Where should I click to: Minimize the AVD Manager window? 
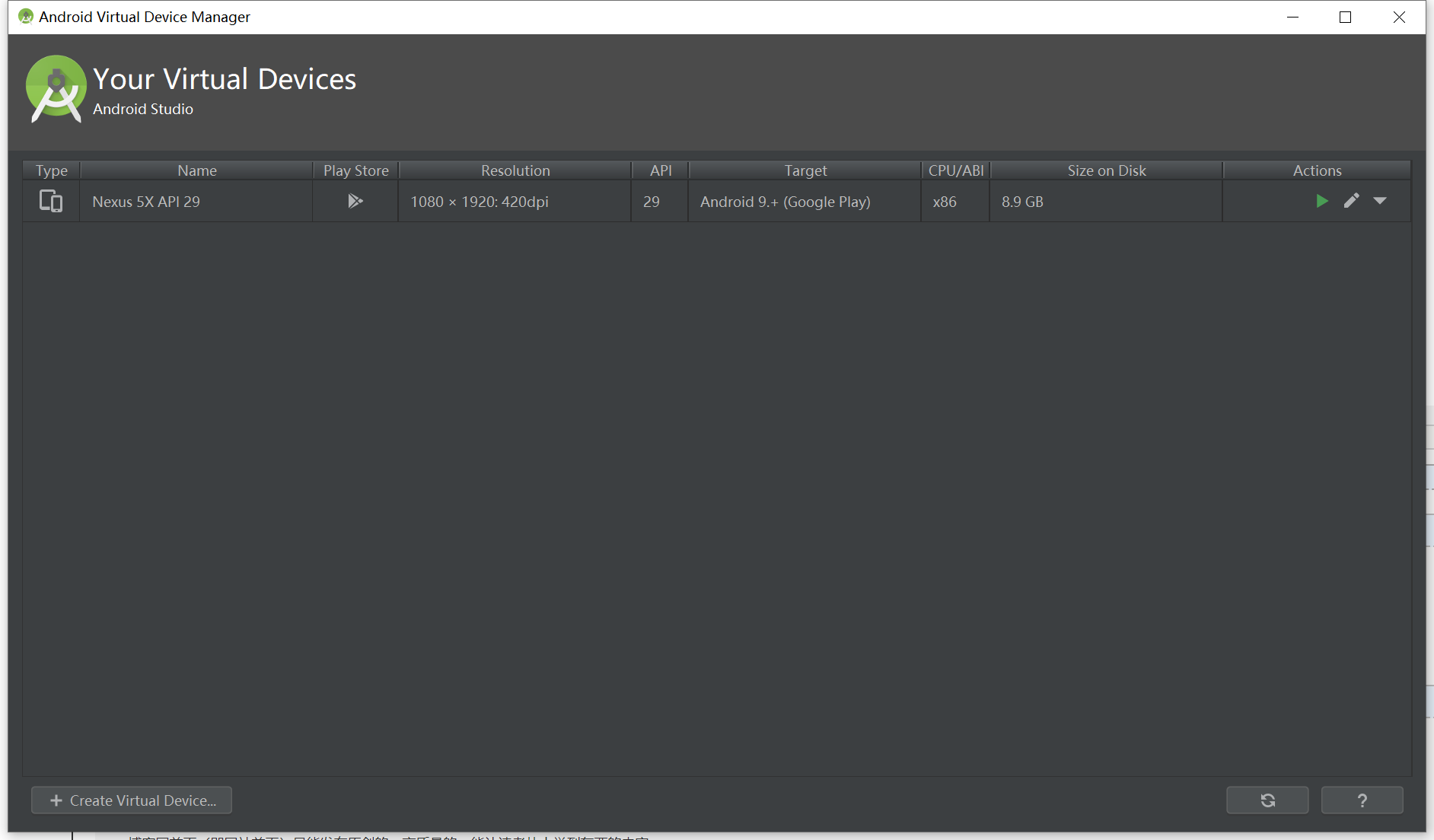[1292, 17]
